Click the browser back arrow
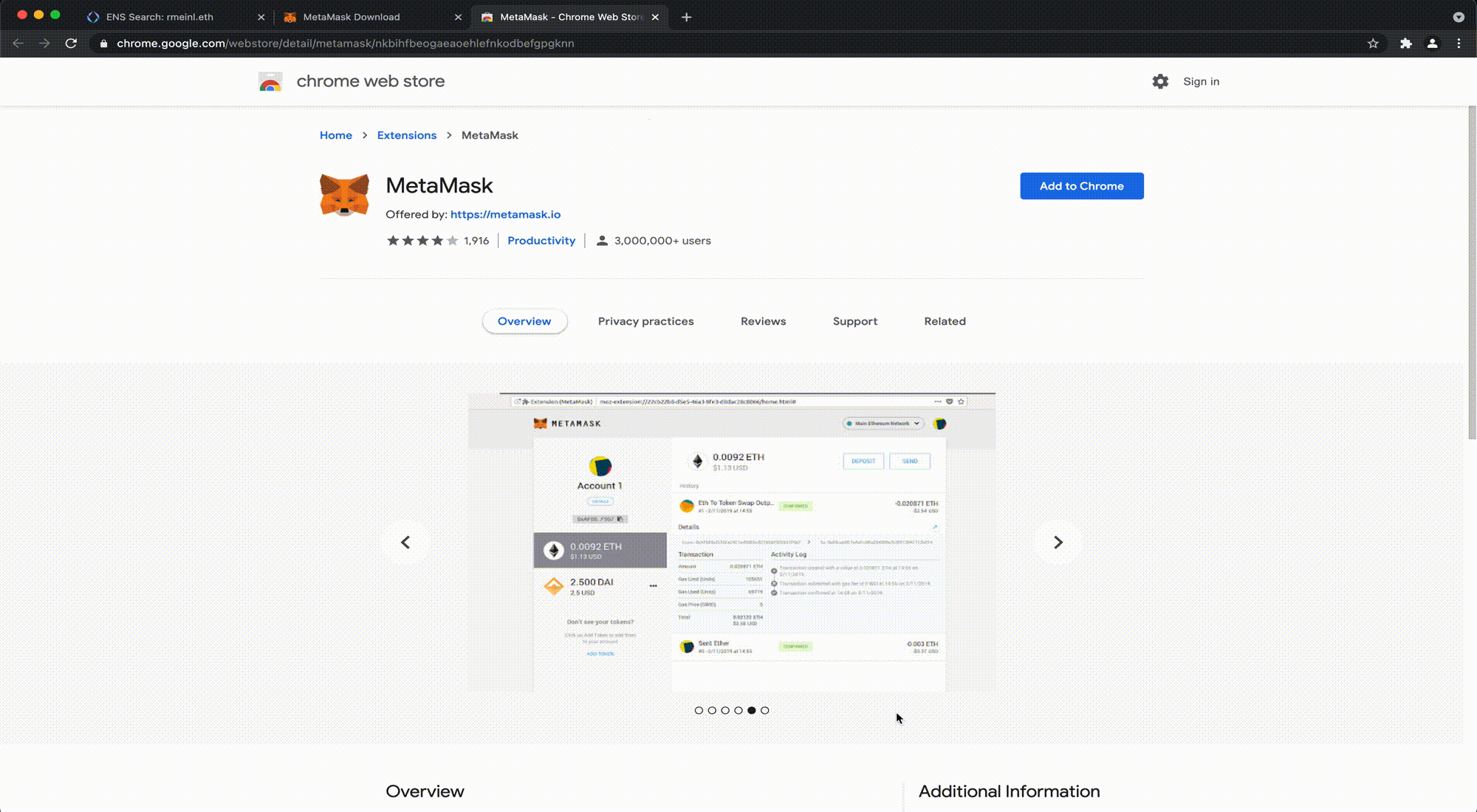Screen dimensions: 1477x812 pyautogui.click(x=18, y=44)
